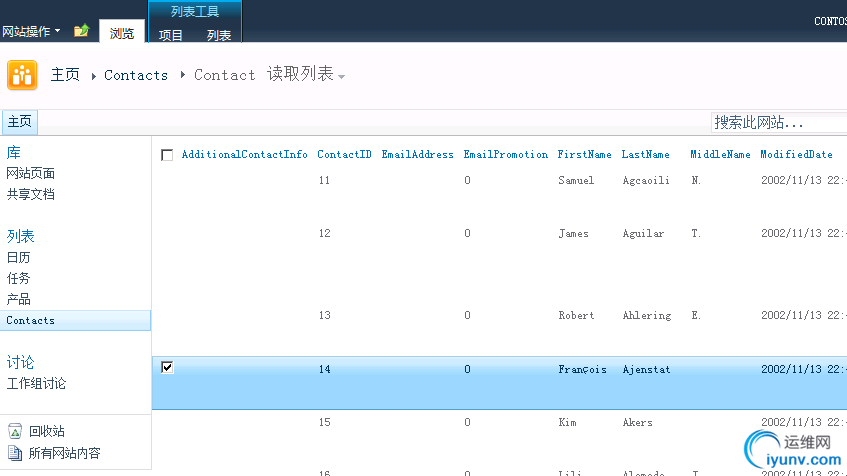
Task: Click last name Ahlering
Action: point(647,316)
